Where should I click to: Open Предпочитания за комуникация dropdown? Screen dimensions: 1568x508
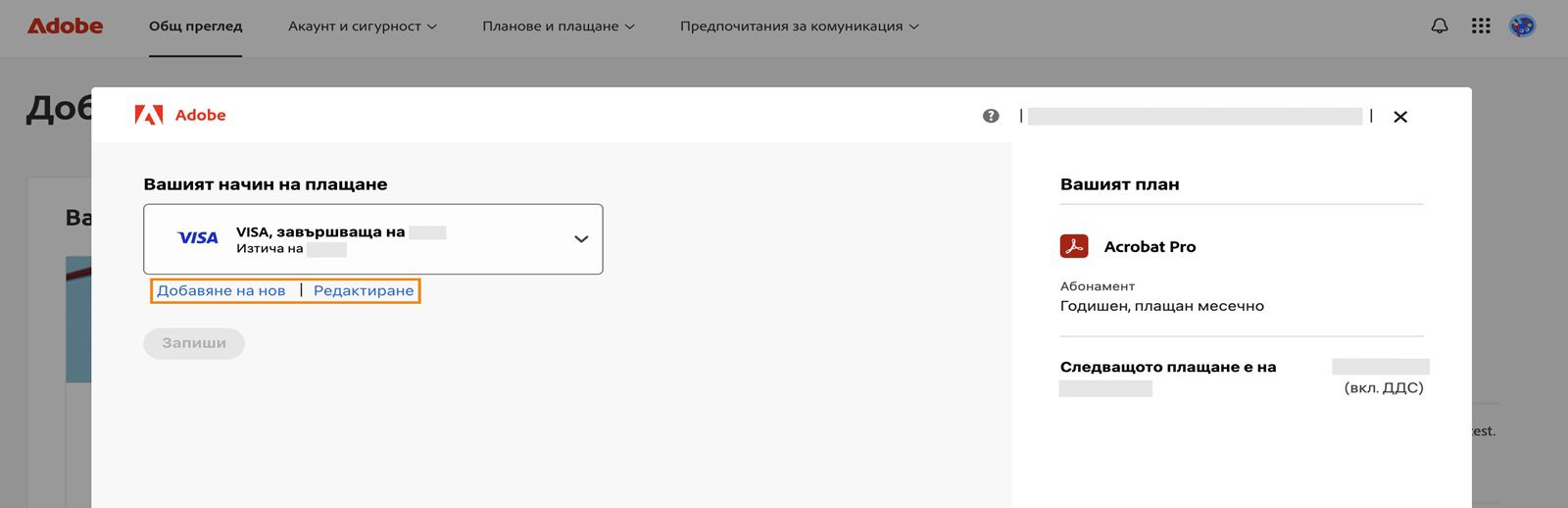(x=800, y=26)
